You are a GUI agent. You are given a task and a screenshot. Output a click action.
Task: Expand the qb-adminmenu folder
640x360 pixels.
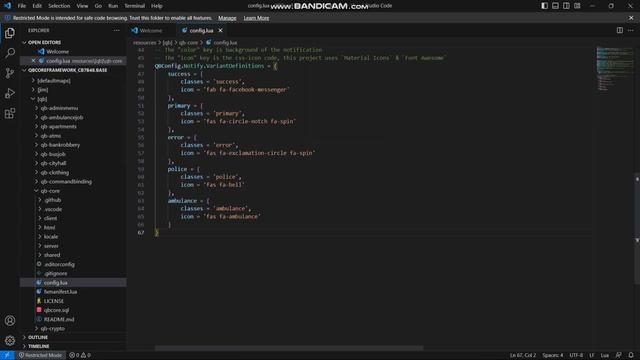(59, 108)
